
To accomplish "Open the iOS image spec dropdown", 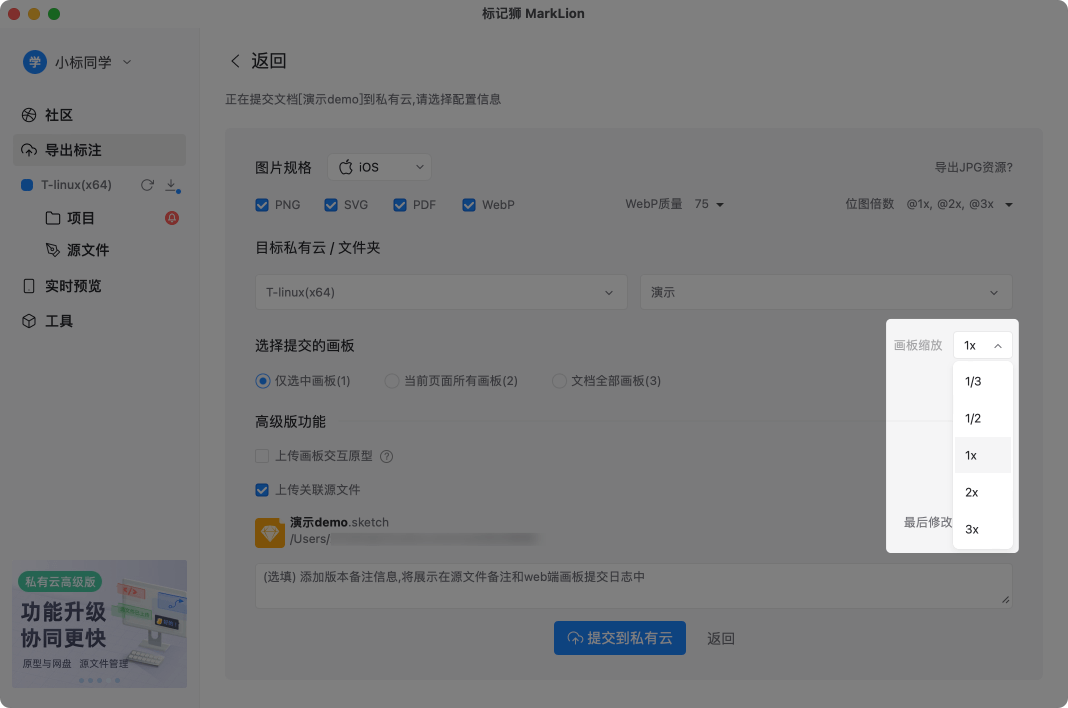I will 379,167.
